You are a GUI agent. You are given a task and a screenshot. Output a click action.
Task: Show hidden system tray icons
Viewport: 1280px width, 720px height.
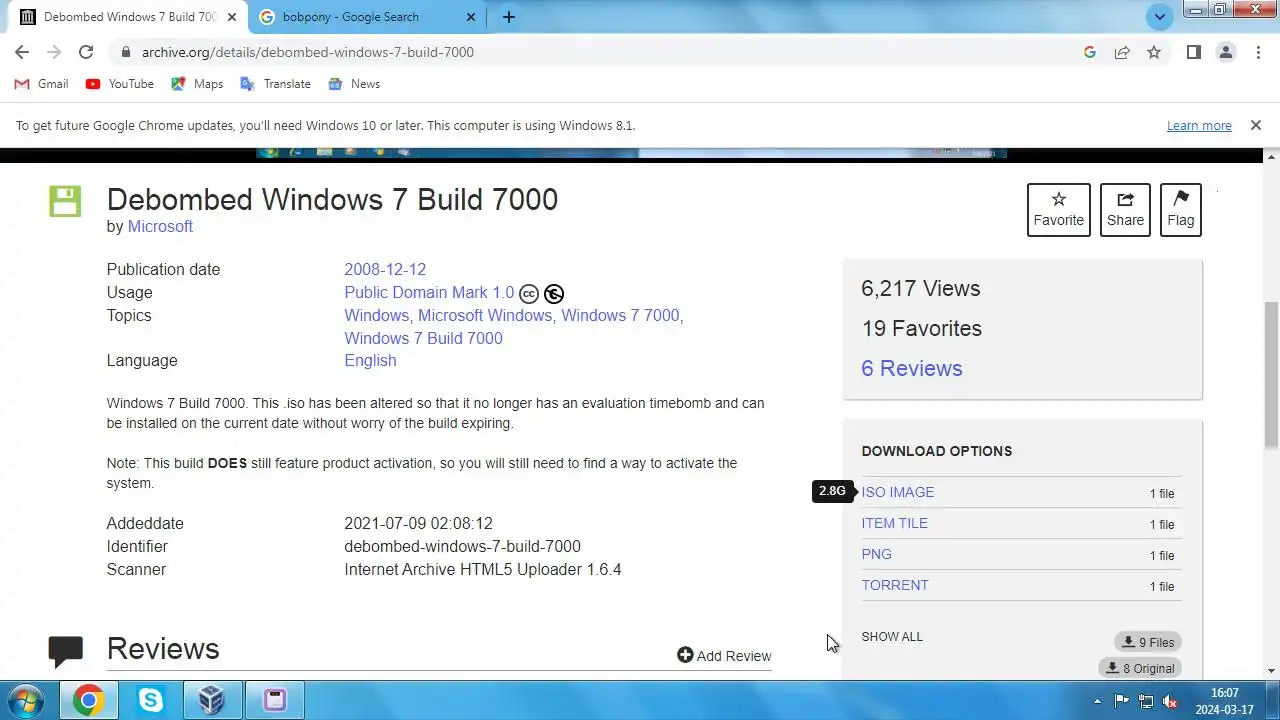[x=1097, y=701]
